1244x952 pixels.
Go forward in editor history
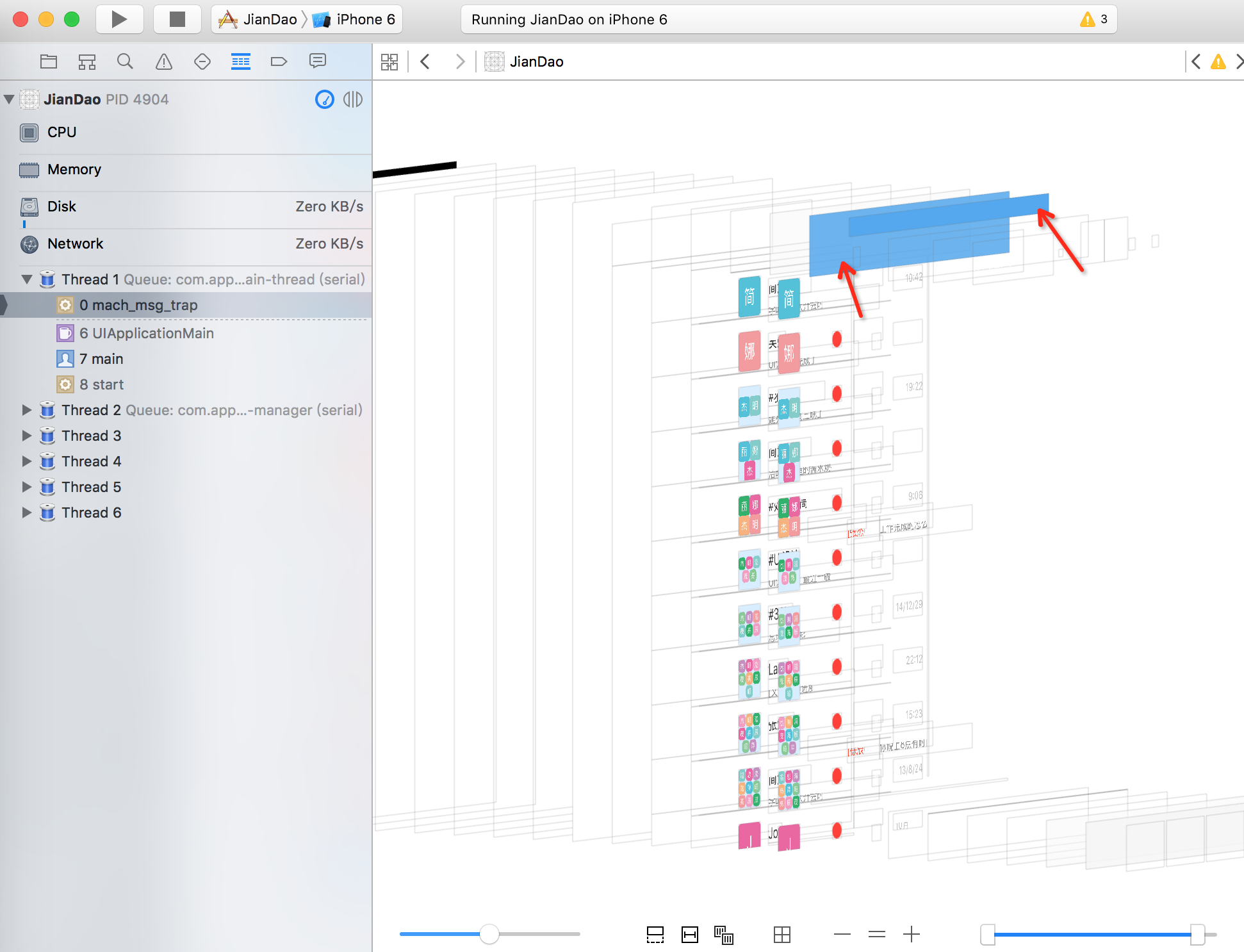pyautogui.click(x=460, y=62)
